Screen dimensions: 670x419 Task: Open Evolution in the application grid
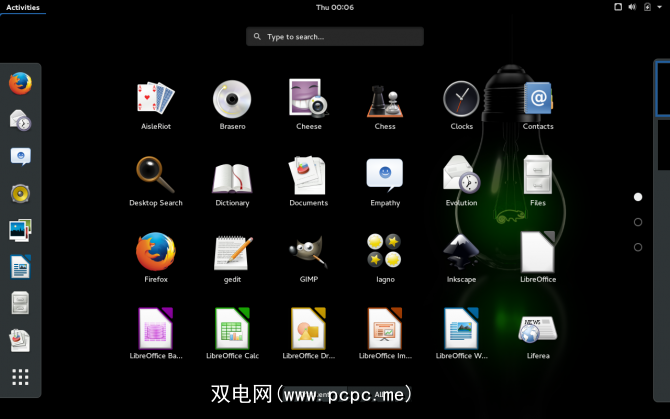[461, 181]
